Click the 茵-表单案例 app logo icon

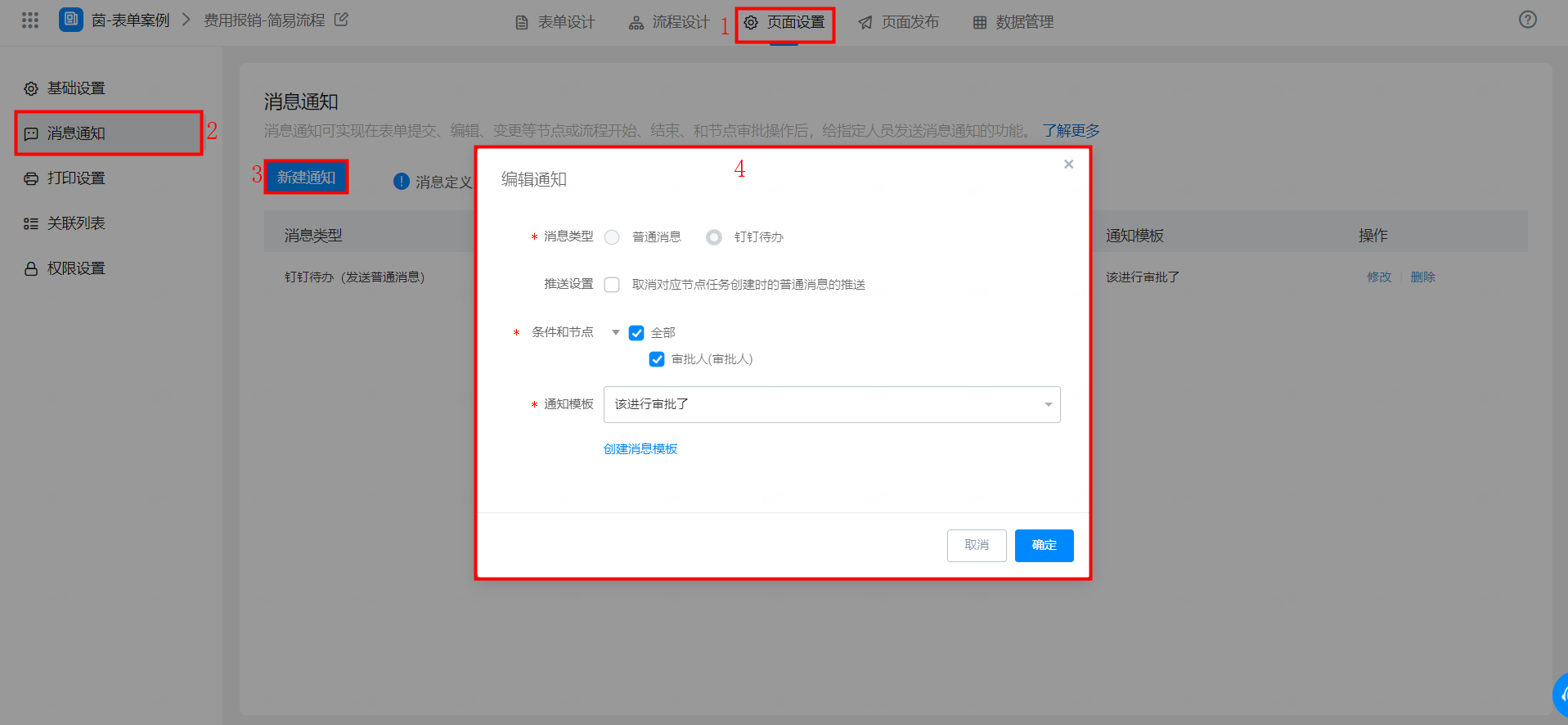click(x=71, y=20)
